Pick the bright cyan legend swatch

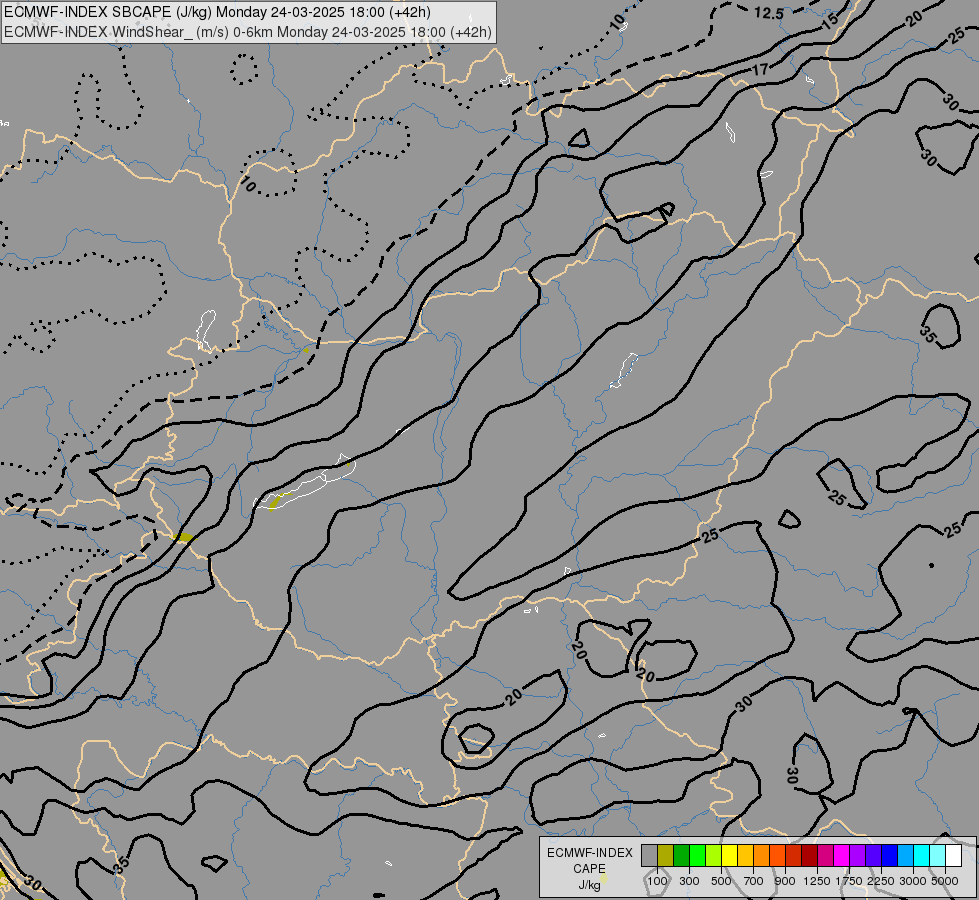coord(922,856)
